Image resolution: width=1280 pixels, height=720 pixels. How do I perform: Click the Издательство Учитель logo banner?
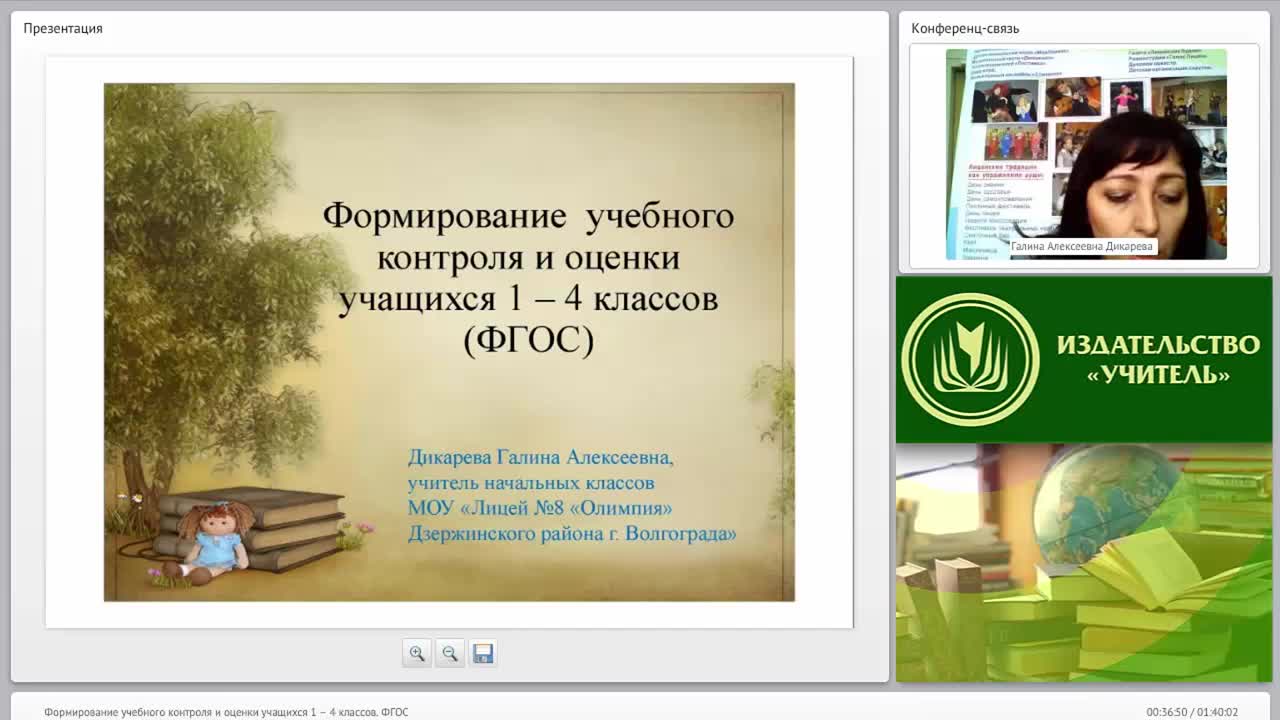coord(1084,359)
